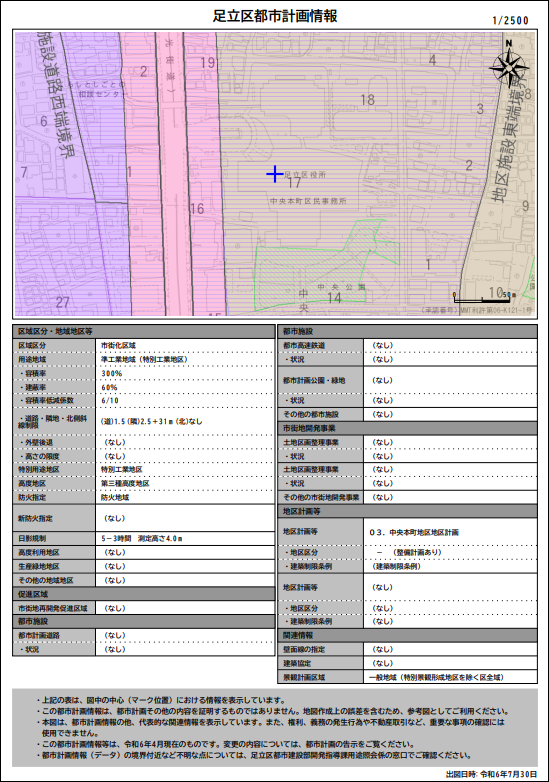The image size is (549, 782).
Task: Click the 300% floor area ratio value
Action: tap(112, 373)
